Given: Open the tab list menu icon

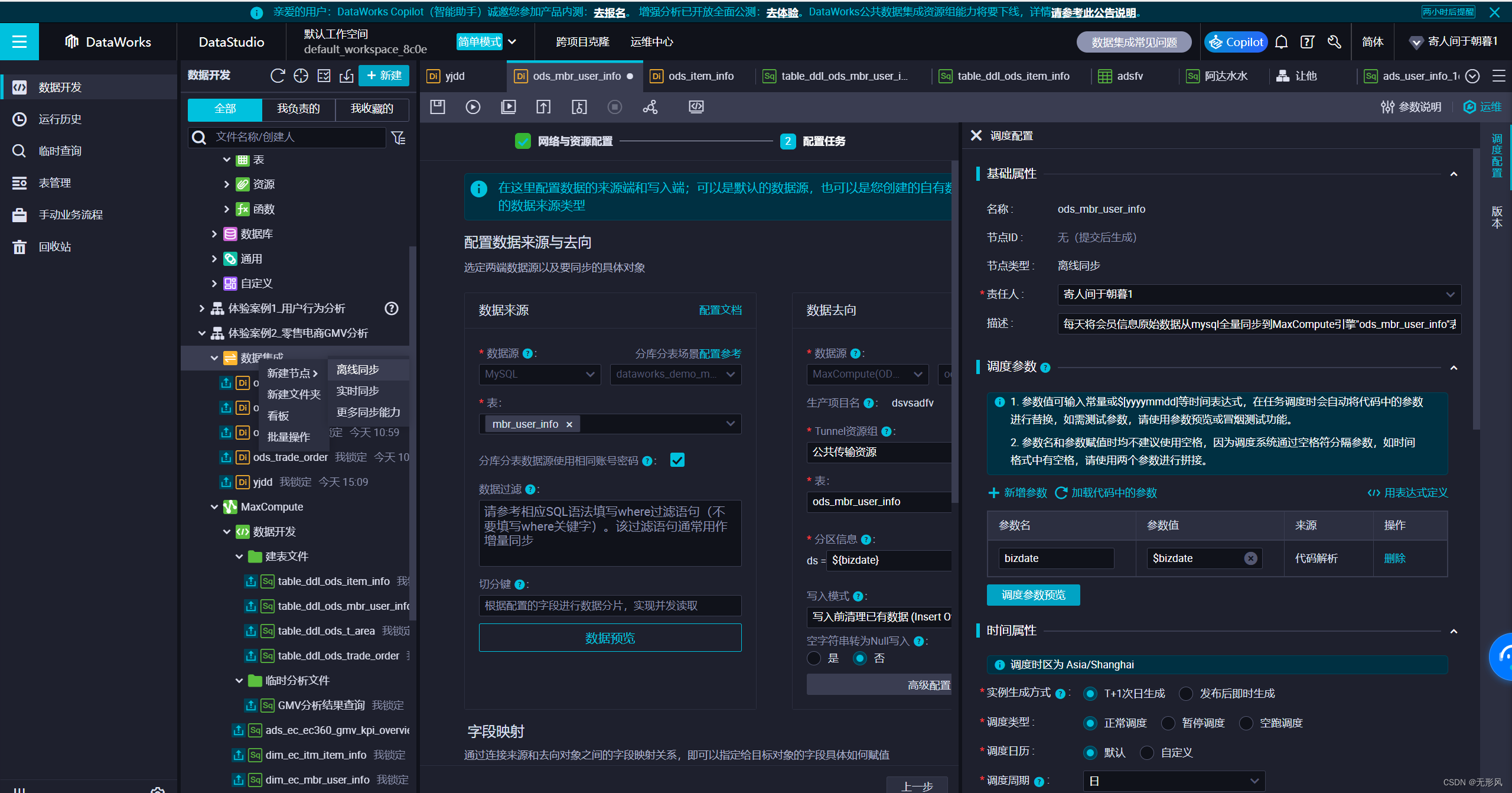Looking at the screenshot, I should click(1498, 76).
